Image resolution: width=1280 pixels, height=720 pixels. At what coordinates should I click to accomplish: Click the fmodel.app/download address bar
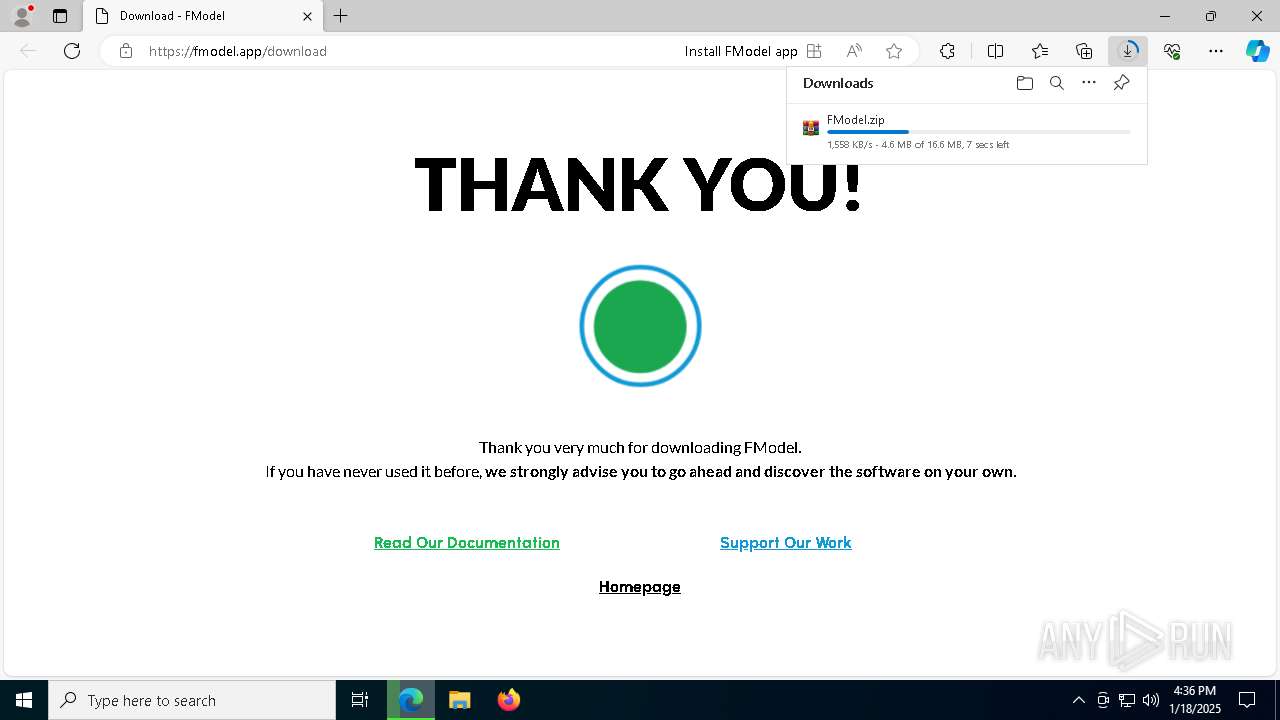click(x=238, y=51)
